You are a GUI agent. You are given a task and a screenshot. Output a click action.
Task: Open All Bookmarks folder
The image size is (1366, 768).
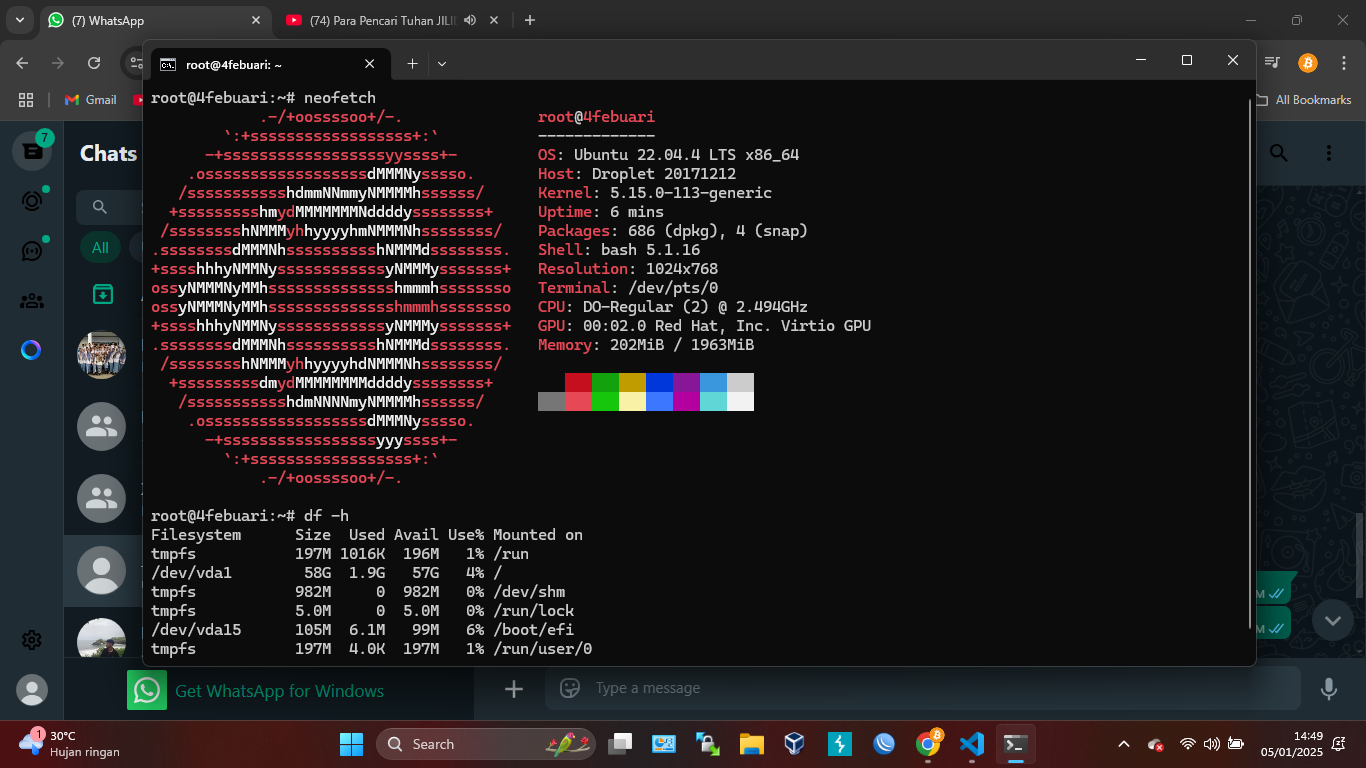pyautogui.click(x=1303, y=100)
